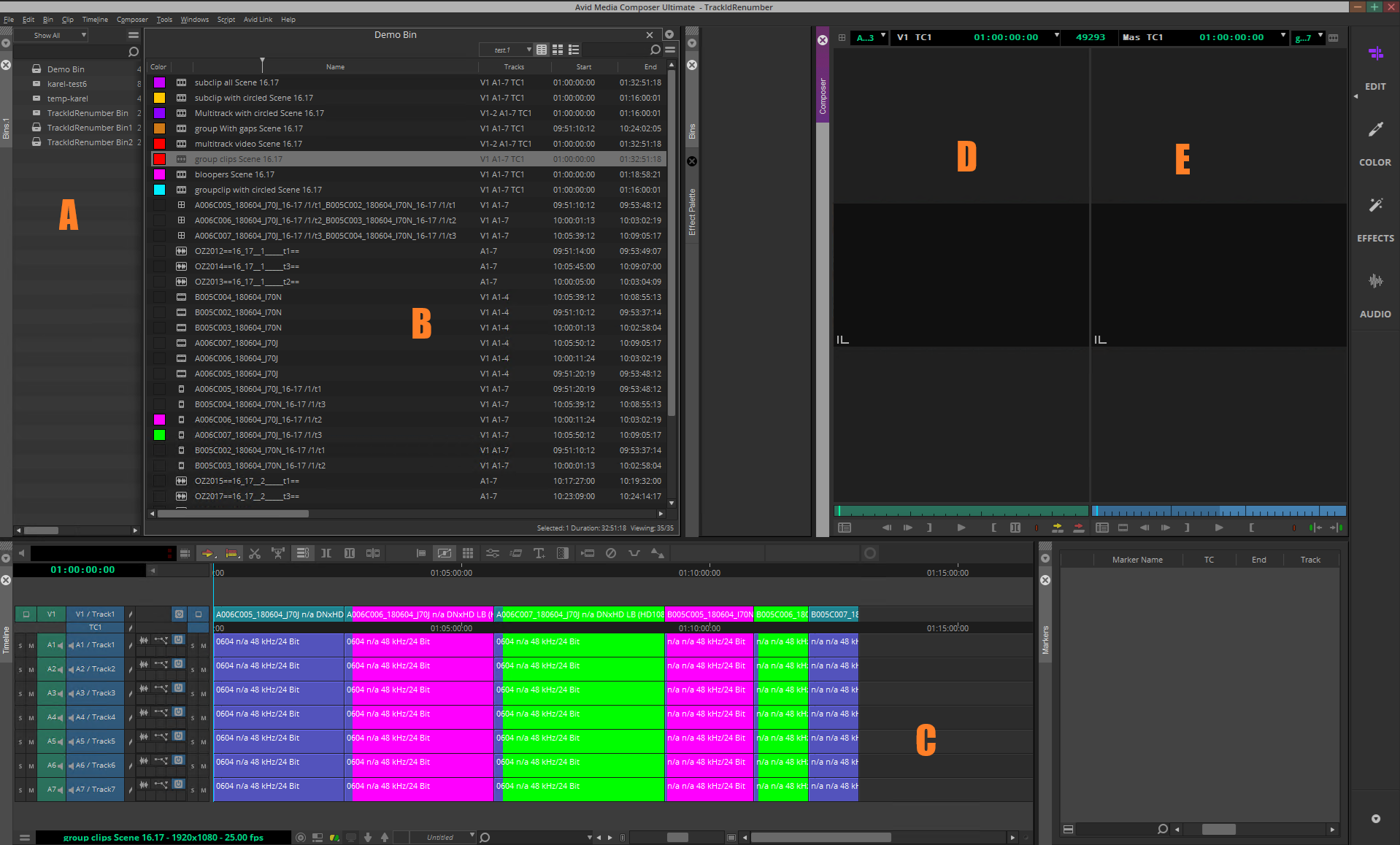This screenshot has width=1400, height=845.
Task: Open the bins container hamburger menu
Action: [133, 35]
